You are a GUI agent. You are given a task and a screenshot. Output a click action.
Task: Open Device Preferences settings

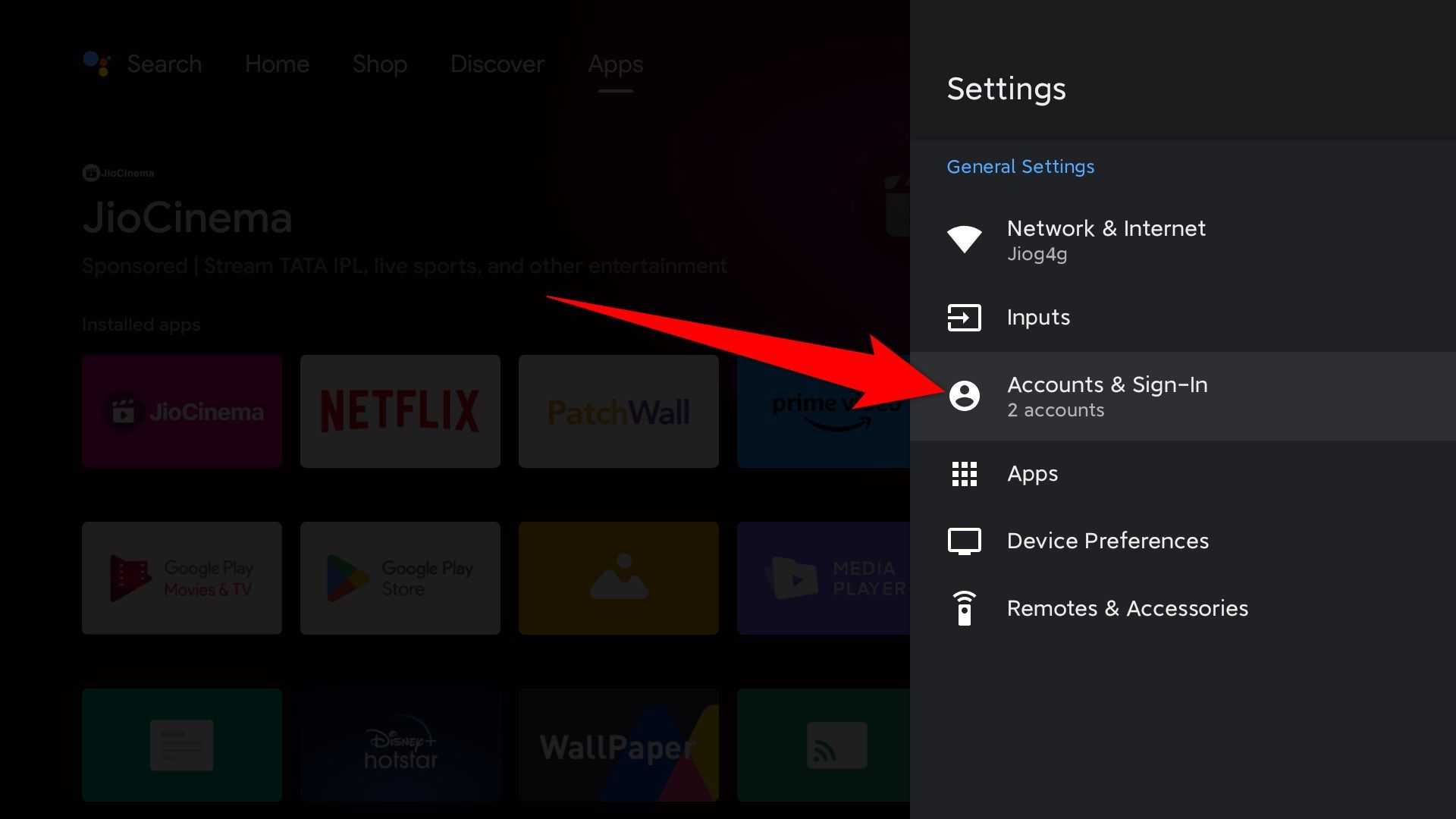coord(1108,540)
